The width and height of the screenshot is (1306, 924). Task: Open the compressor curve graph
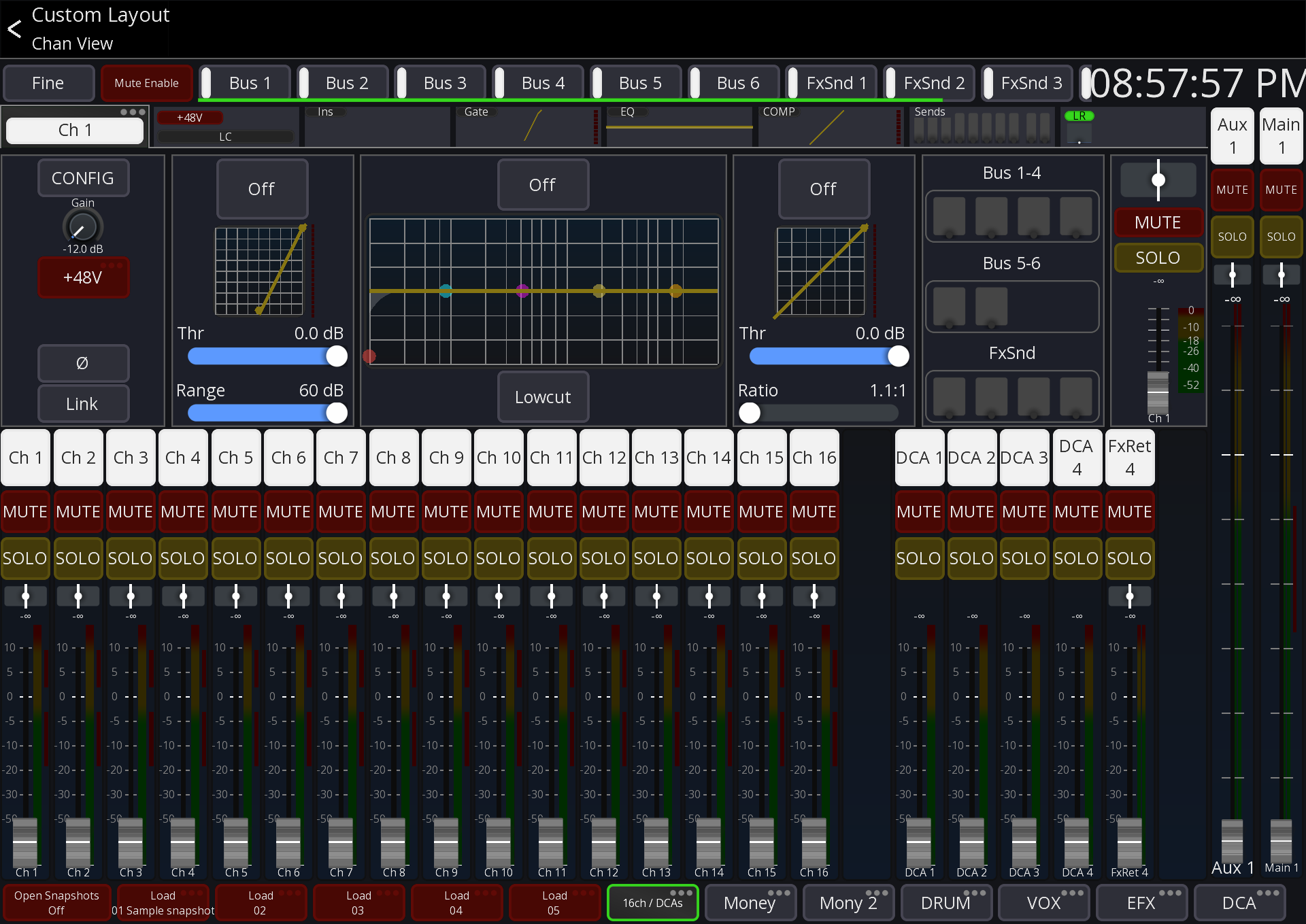(x=822, y=271)
